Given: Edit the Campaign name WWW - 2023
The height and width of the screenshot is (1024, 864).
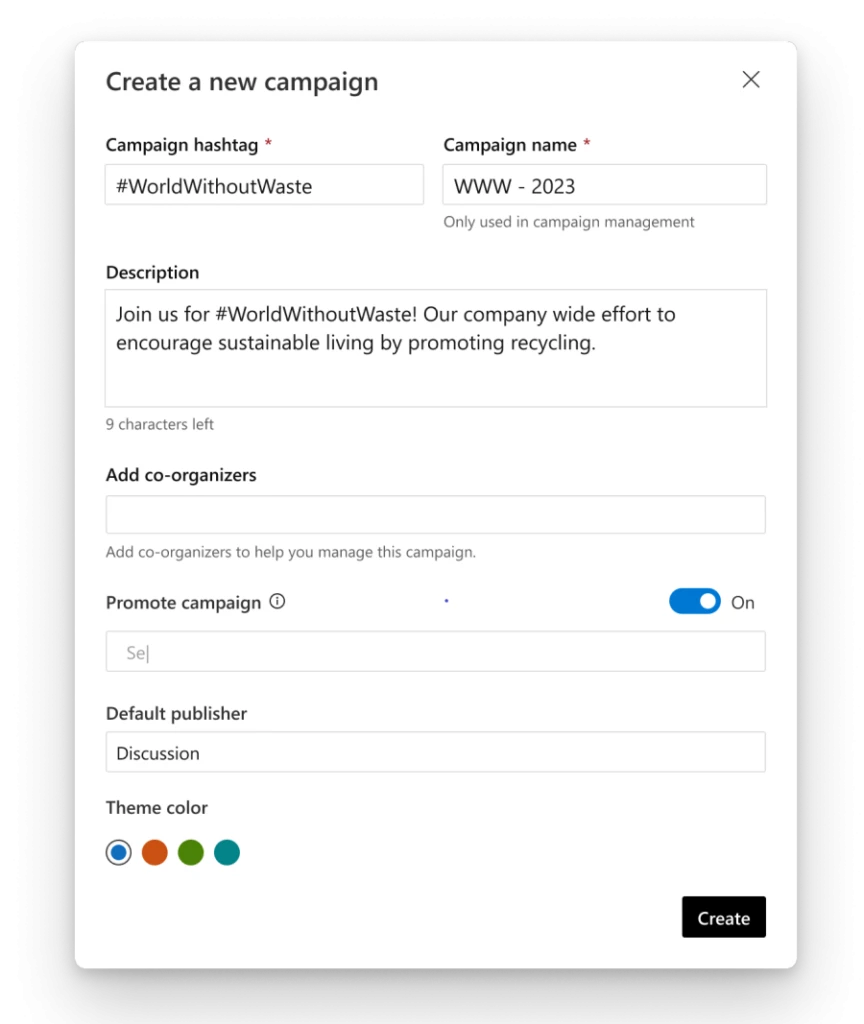Looking at the screenshot, I should (x=604, y=185).
